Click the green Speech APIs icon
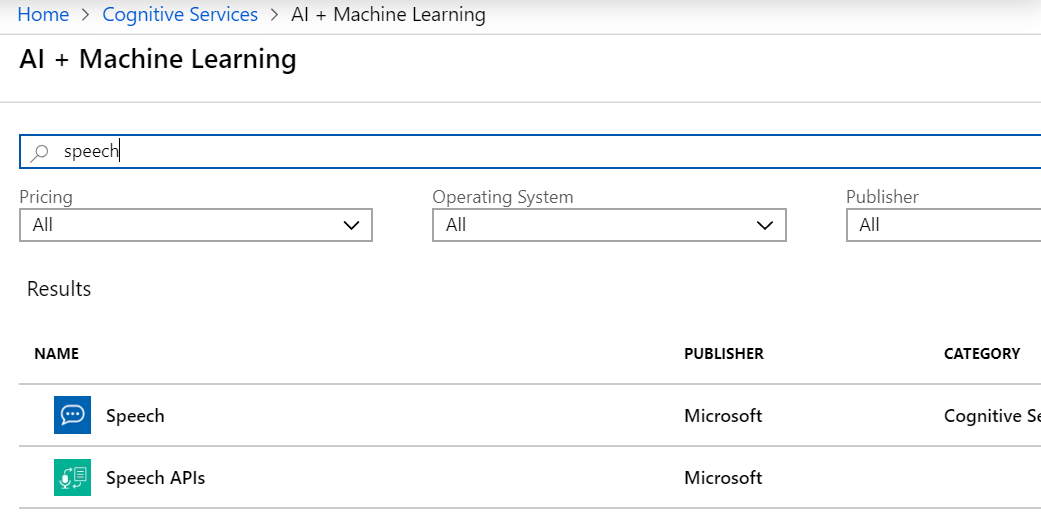The width and height of the screenshot is (1041, 513). [x=72, y=477]
